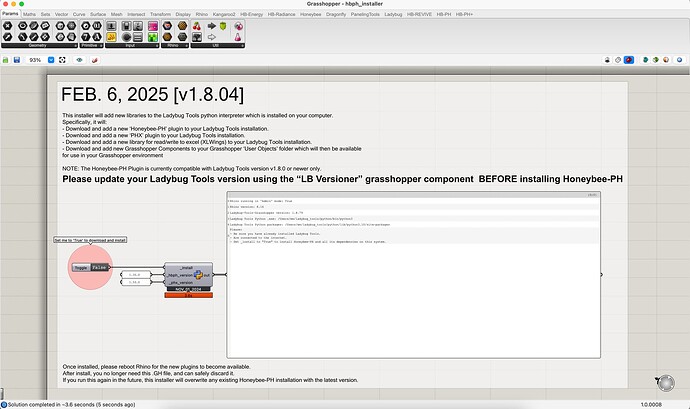690x409 pixels.
Task: Click the Toggle button on Boolean component
Action: pos(81,268)
